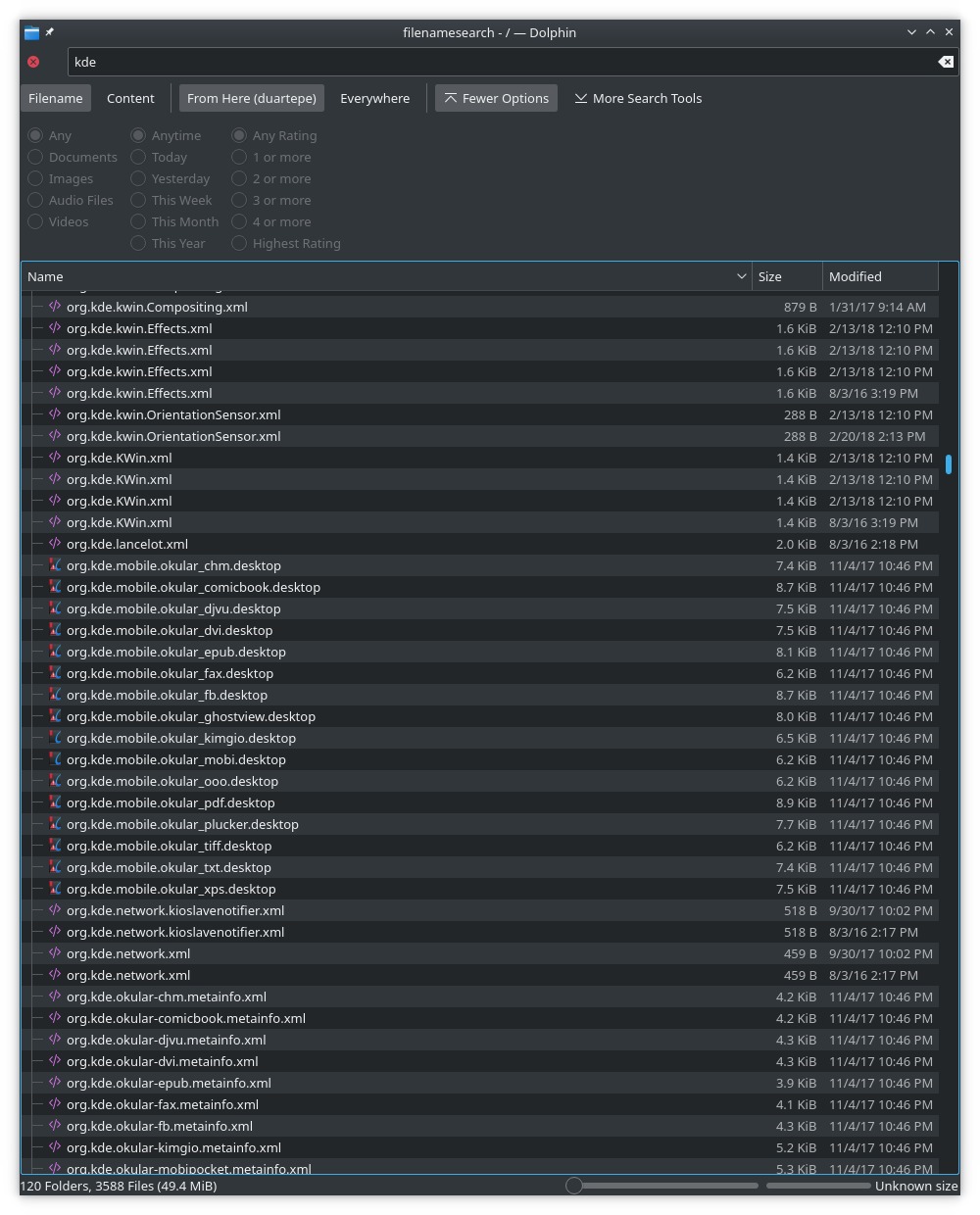Click the red quit-search icon beside search field

coord(33,62)
